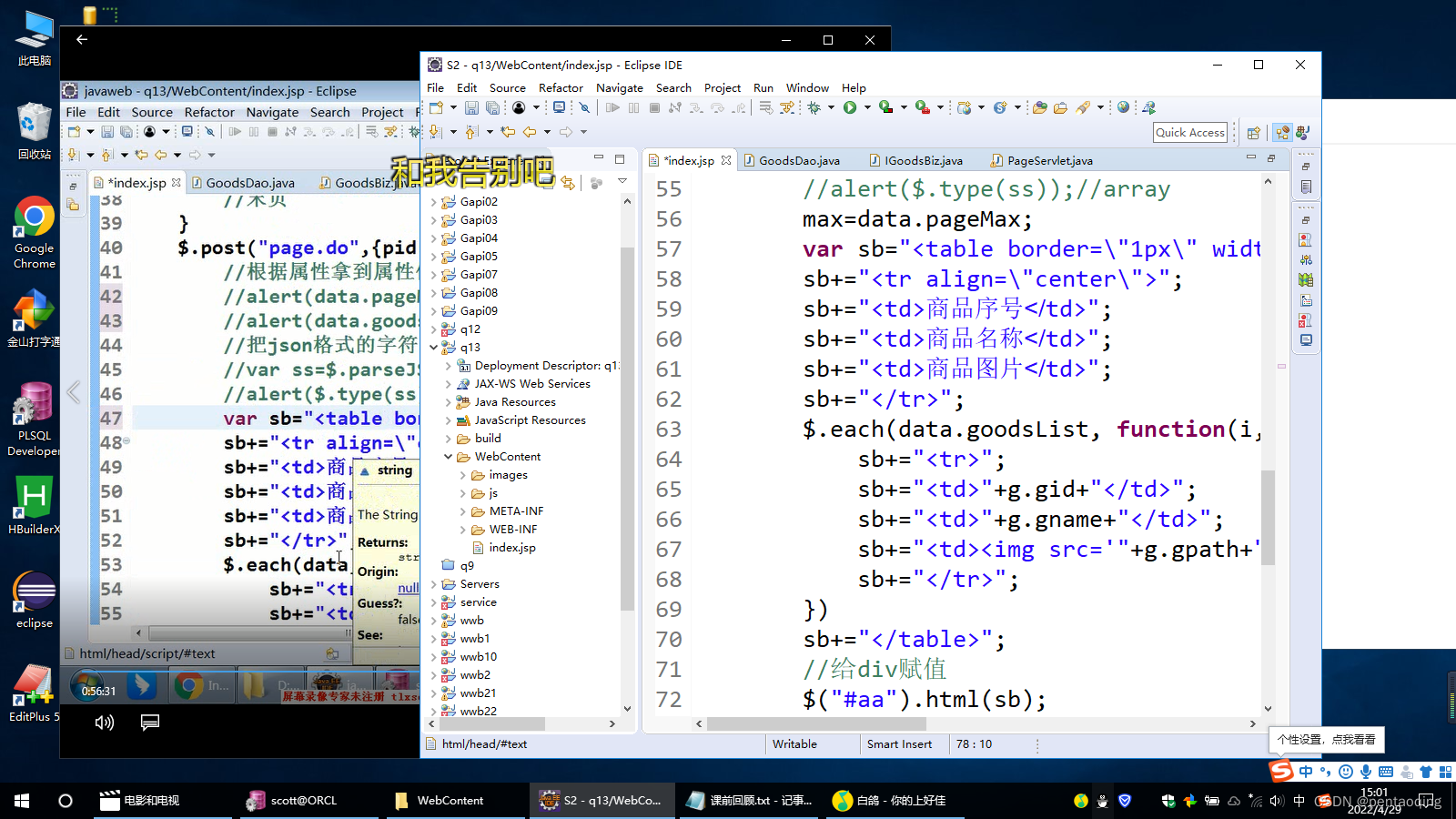Click the Search flashlight icon in toolbar
This screenshot has height=819, width=1456.
click(1082, 107)
